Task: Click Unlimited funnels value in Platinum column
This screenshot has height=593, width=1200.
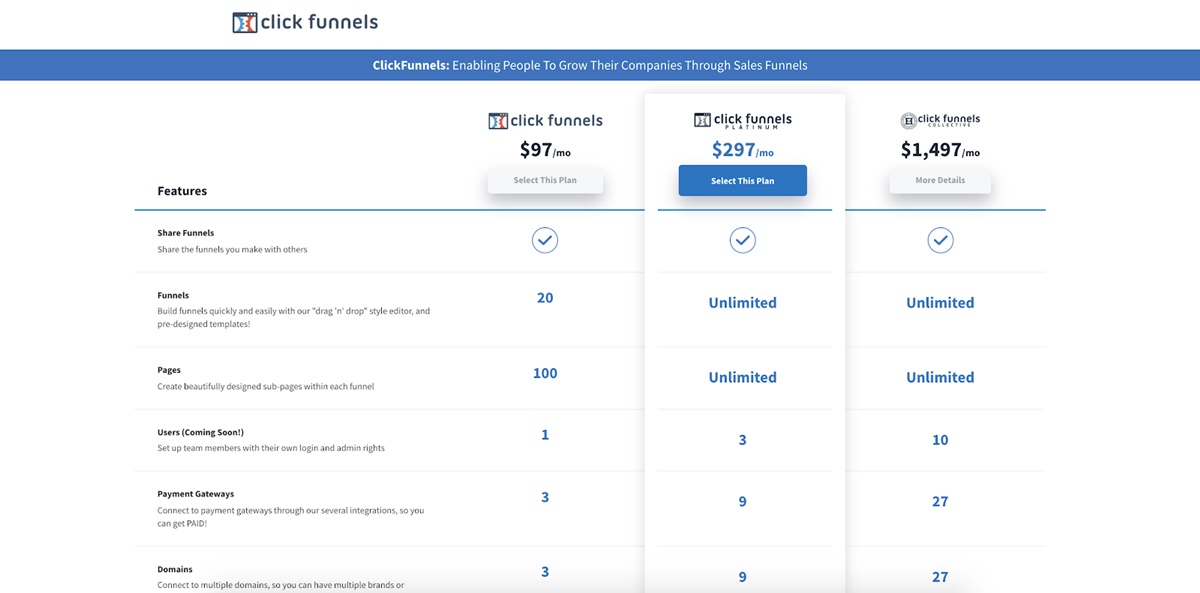Action: (742, 303)
